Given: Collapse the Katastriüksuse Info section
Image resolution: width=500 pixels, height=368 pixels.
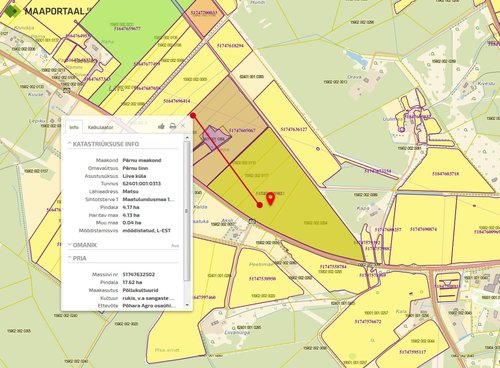Looking at the screenshot, I should click(x=103, y=144).
